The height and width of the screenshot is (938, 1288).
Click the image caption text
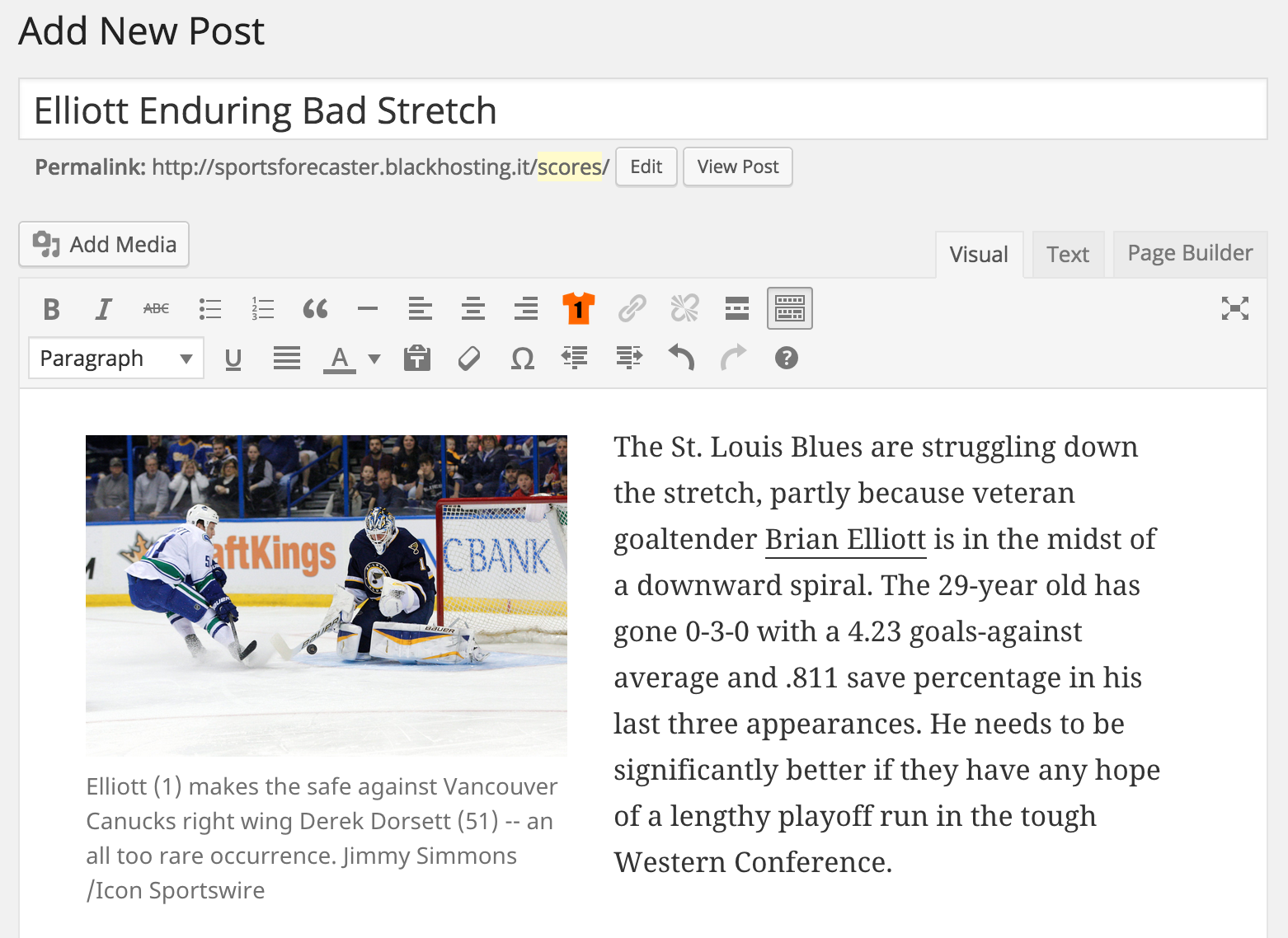tap(322, 838)
